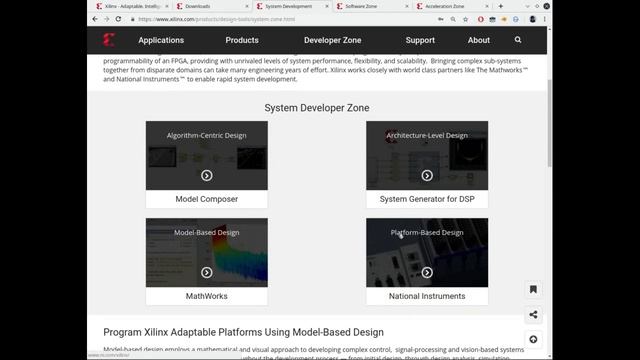Click the Model-Based Design card image

point(207,252)
